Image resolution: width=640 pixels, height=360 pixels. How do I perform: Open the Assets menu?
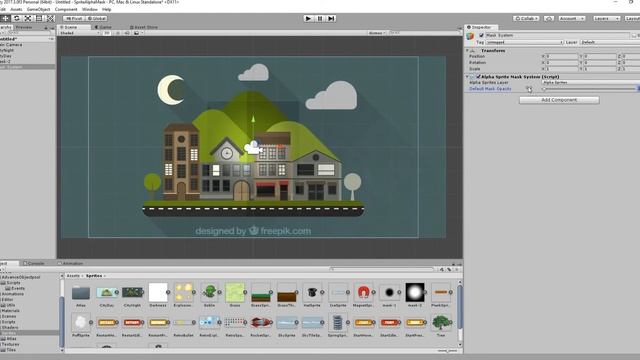16,9
